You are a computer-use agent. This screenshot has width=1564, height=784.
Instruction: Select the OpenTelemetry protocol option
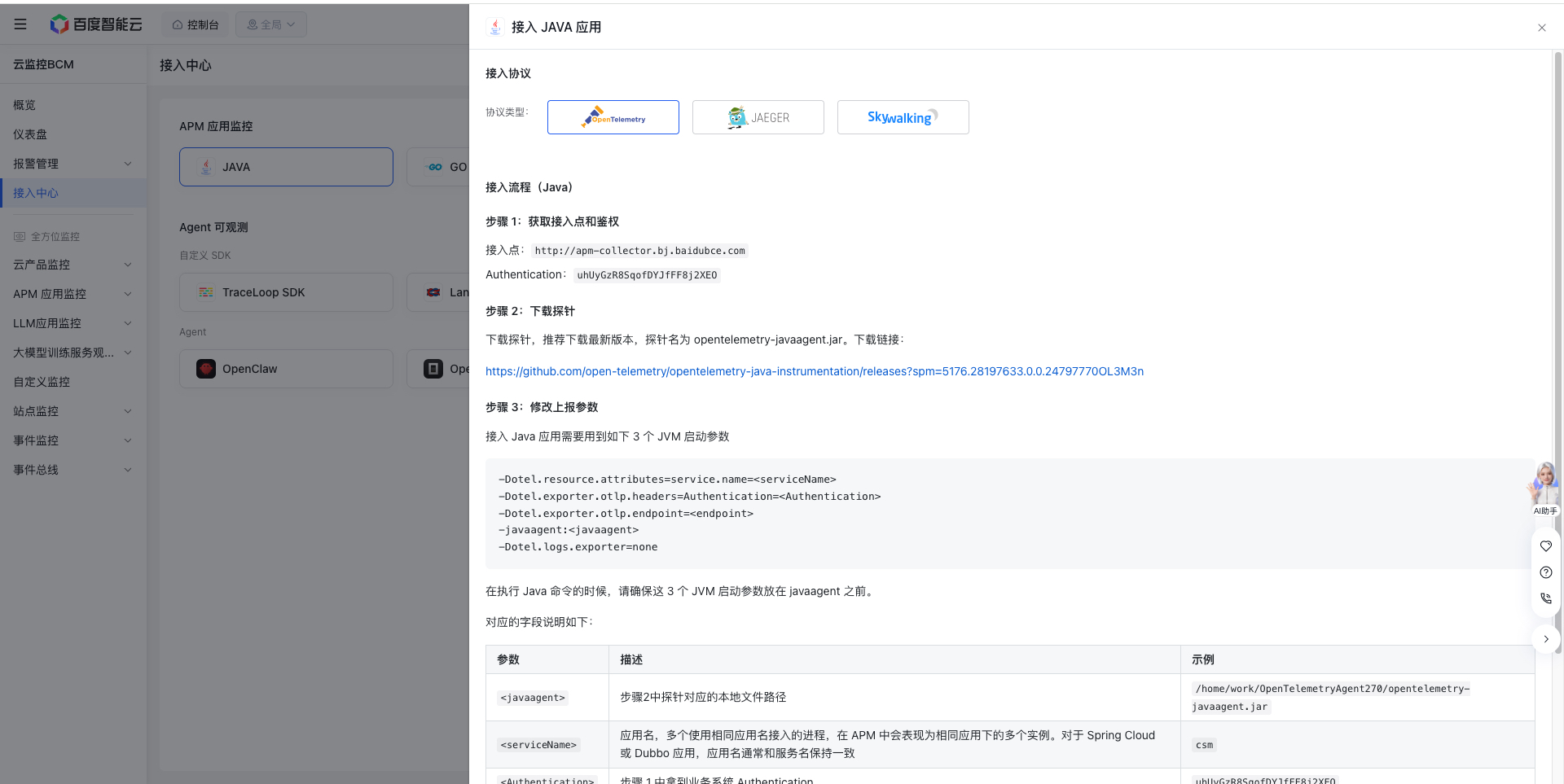(x=613, y=117)
